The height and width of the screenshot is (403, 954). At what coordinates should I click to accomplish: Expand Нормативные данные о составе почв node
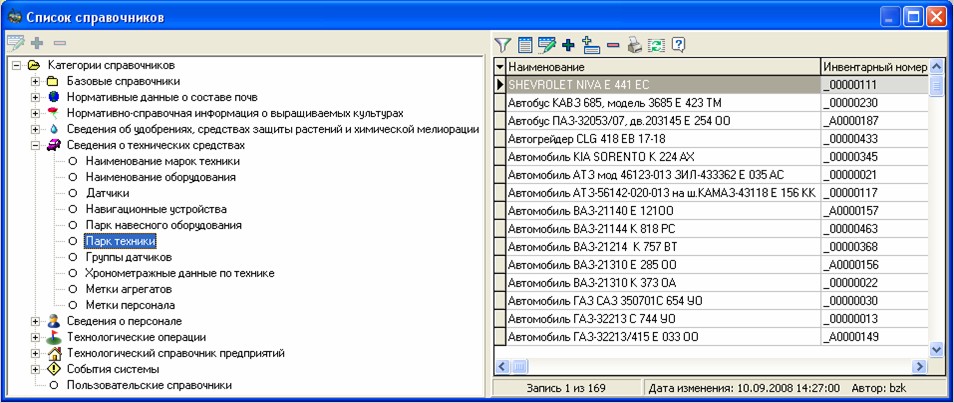[x=35, y=97]
